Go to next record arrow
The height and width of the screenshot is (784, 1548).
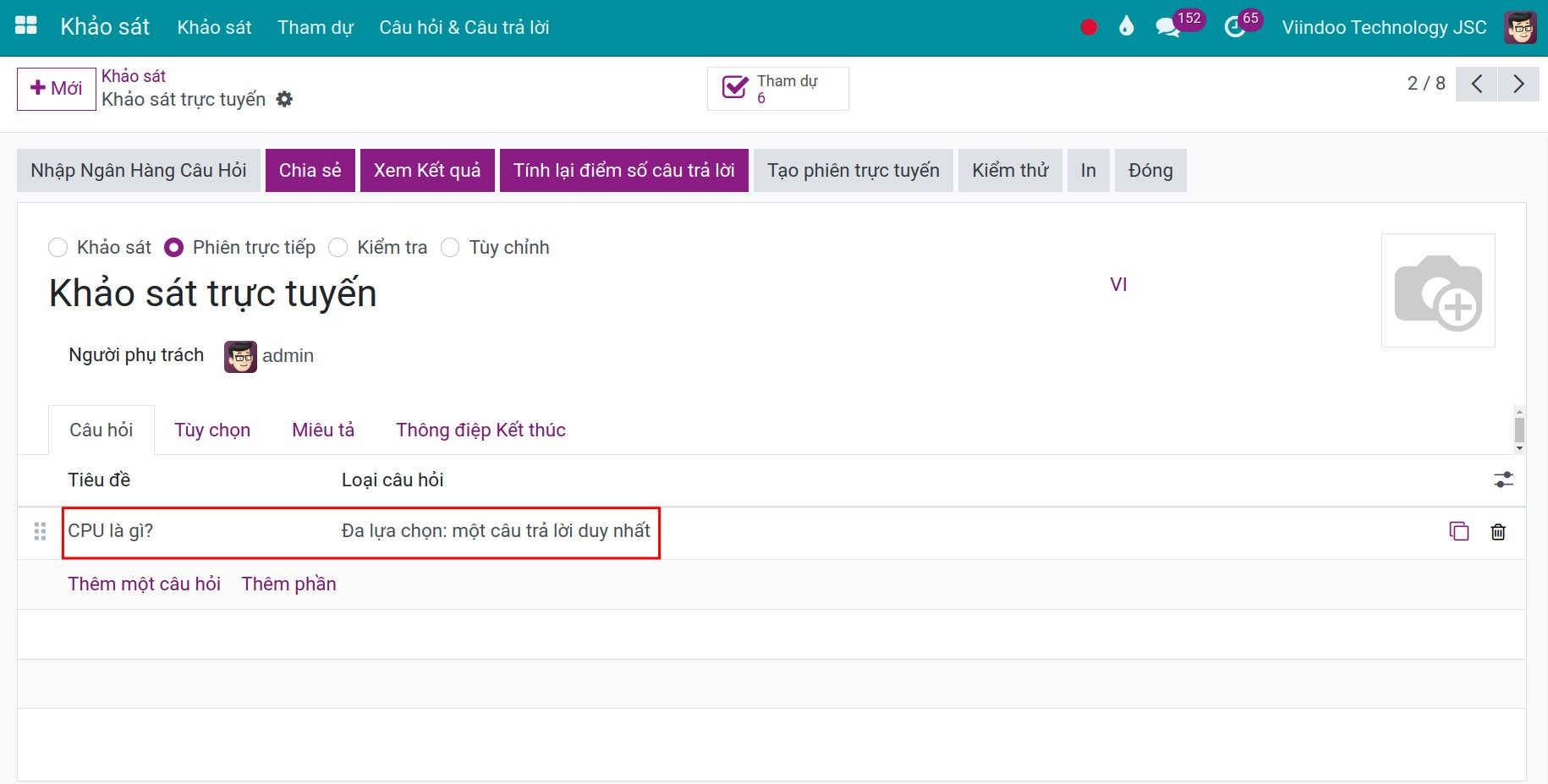click(1518, 84)
